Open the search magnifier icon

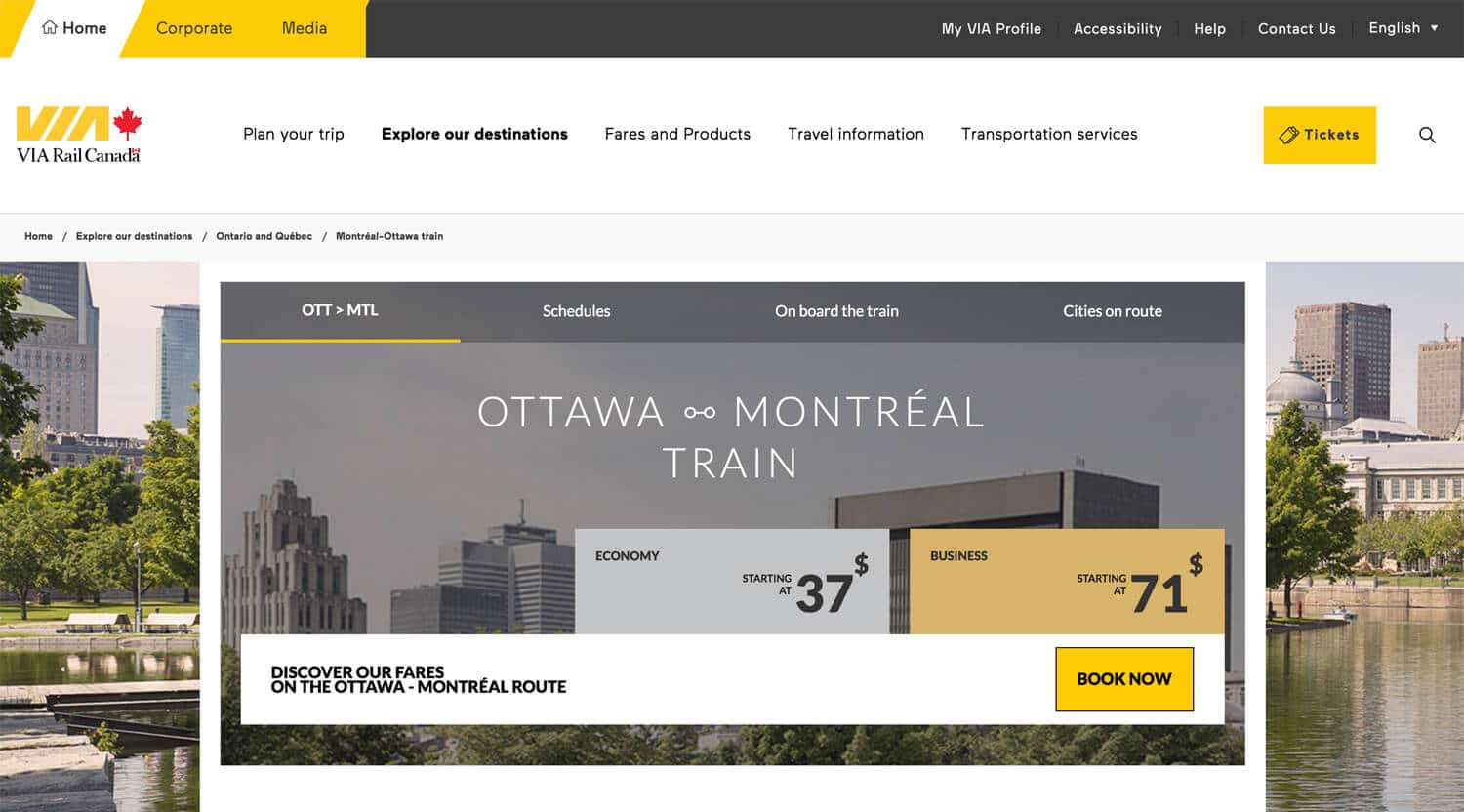(1427, 135)
